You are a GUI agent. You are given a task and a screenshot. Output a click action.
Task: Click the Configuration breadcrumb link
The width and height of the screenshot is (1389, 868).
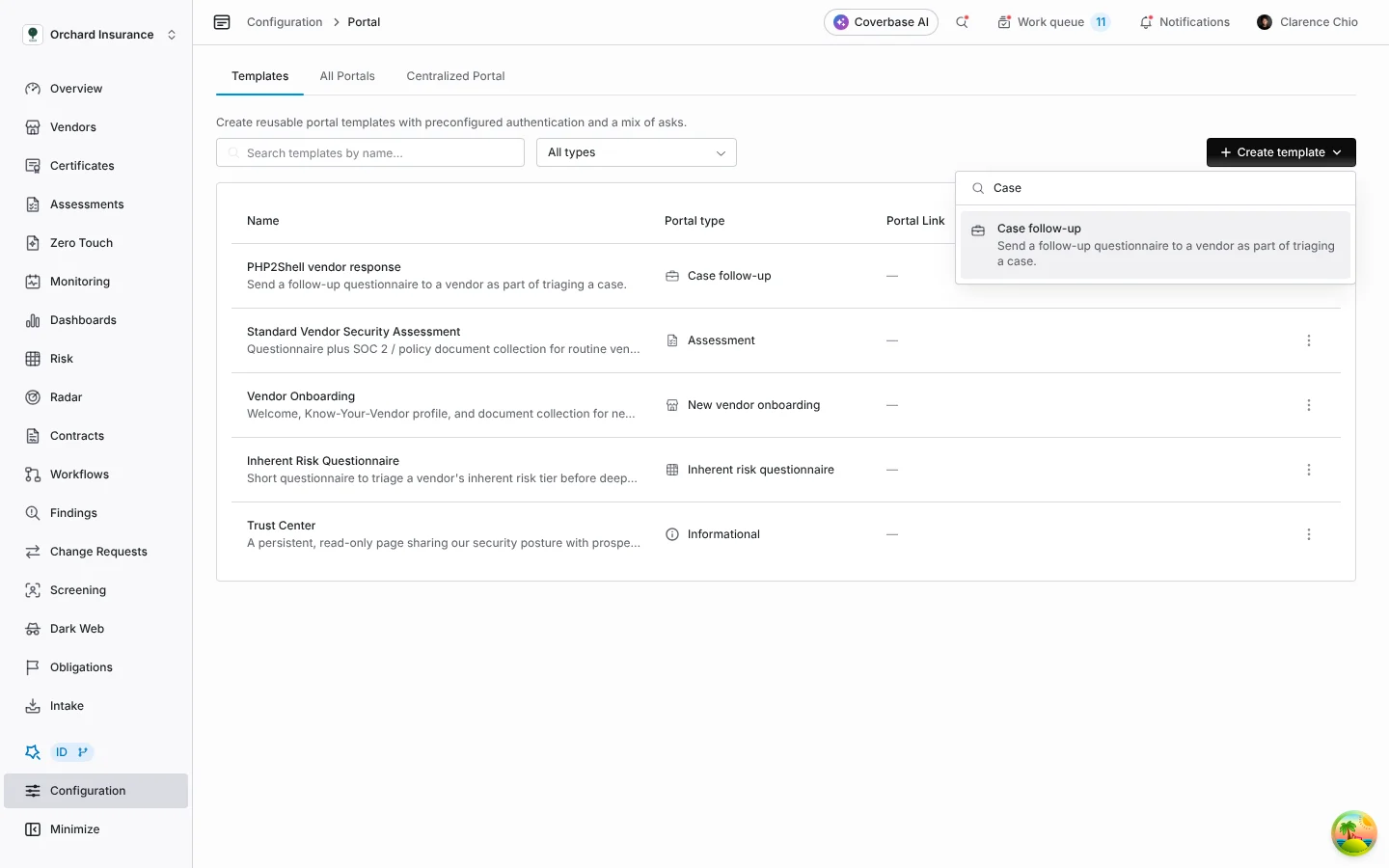285,22
